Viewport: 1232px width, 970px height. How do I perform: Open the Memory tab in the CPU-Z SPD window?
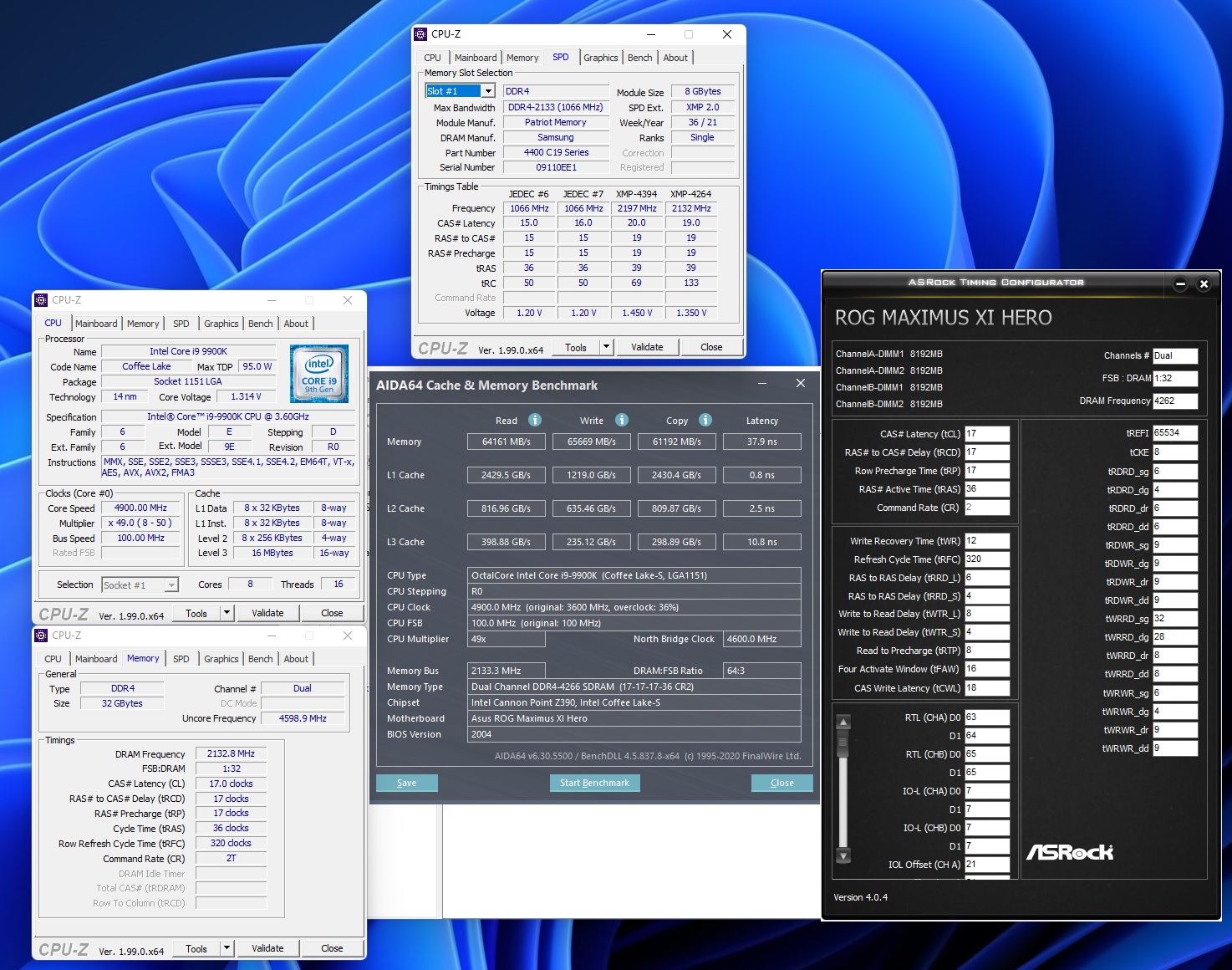point(522,58)
